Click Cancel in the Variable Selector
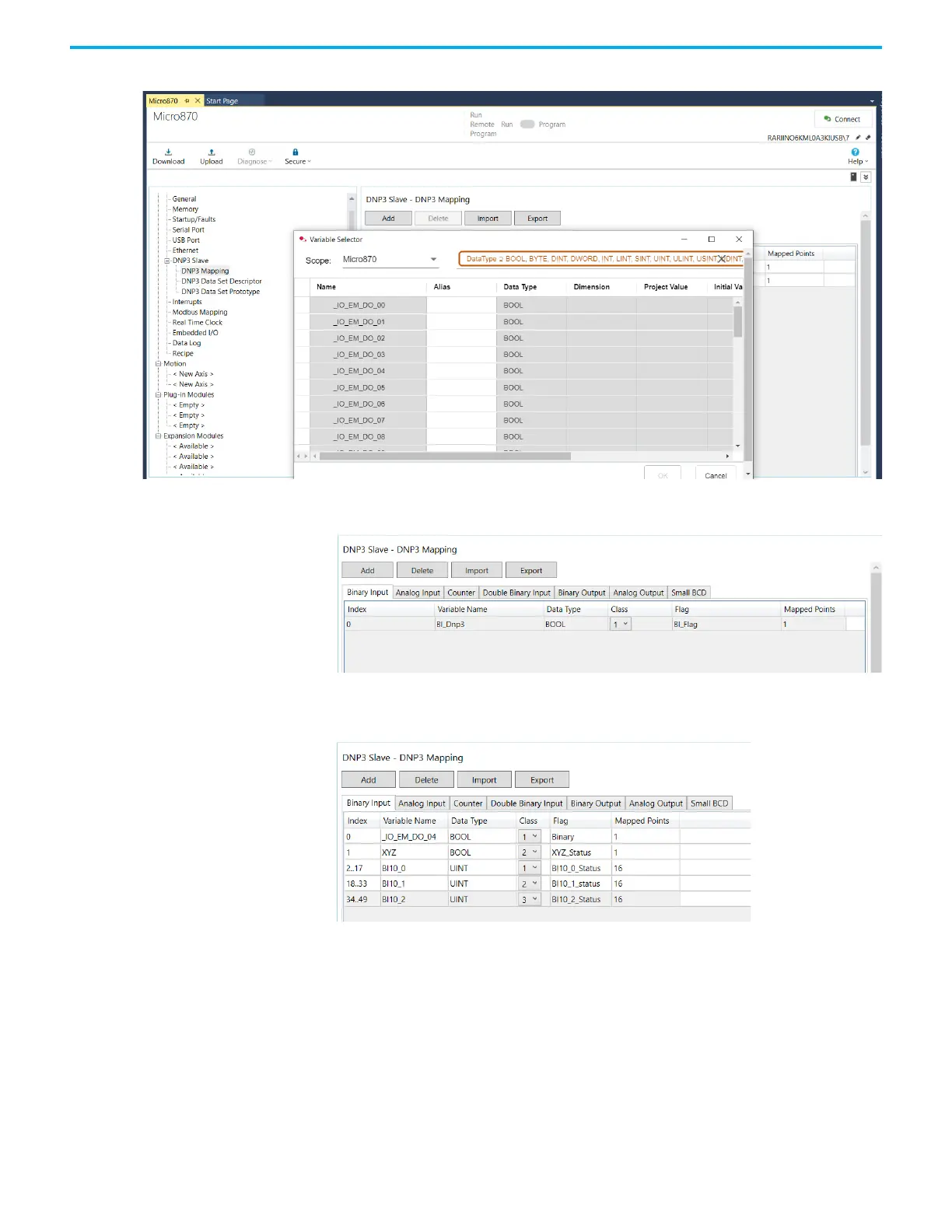Screen dimensions: 952x1232 point(716,474)
